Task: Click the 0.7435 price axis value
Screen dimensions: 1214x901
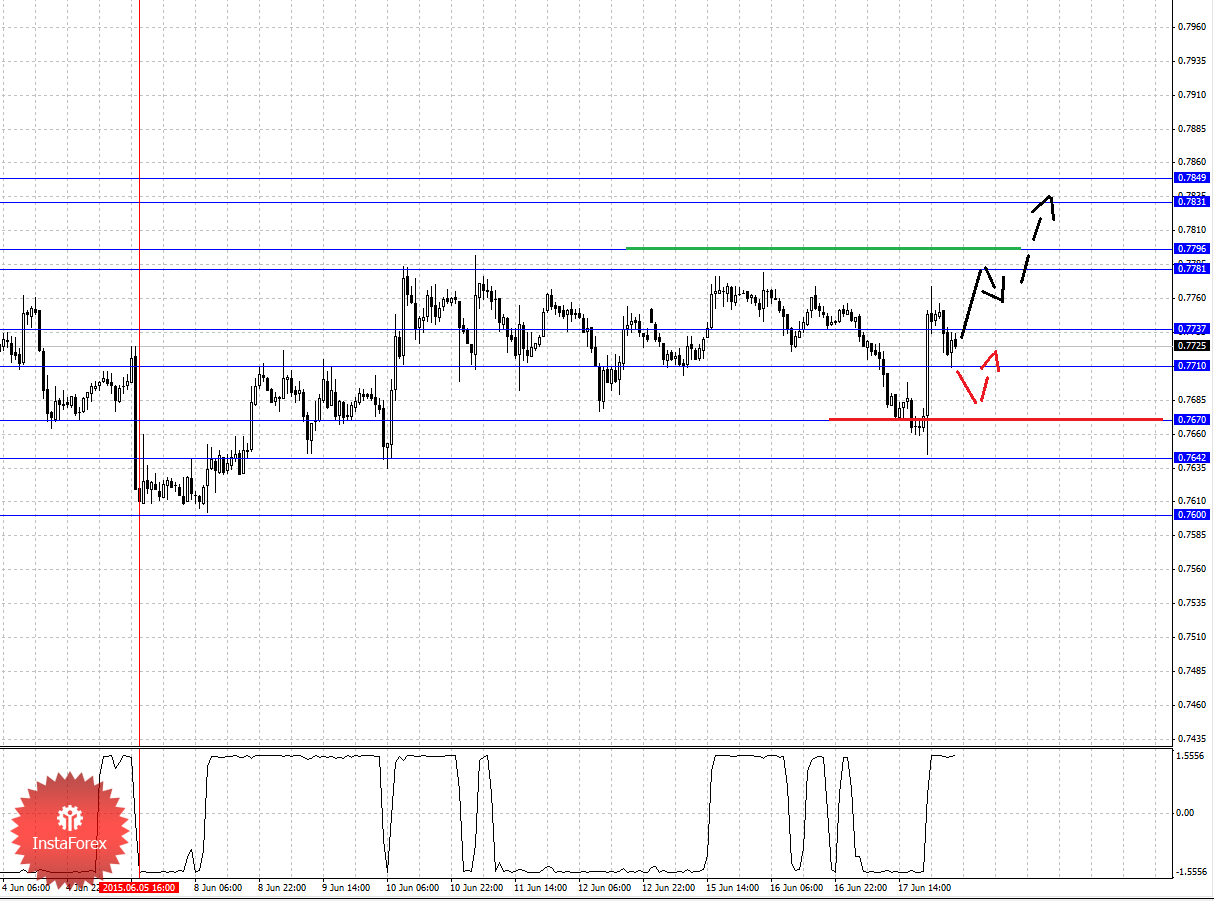Action: (1192, 738)
